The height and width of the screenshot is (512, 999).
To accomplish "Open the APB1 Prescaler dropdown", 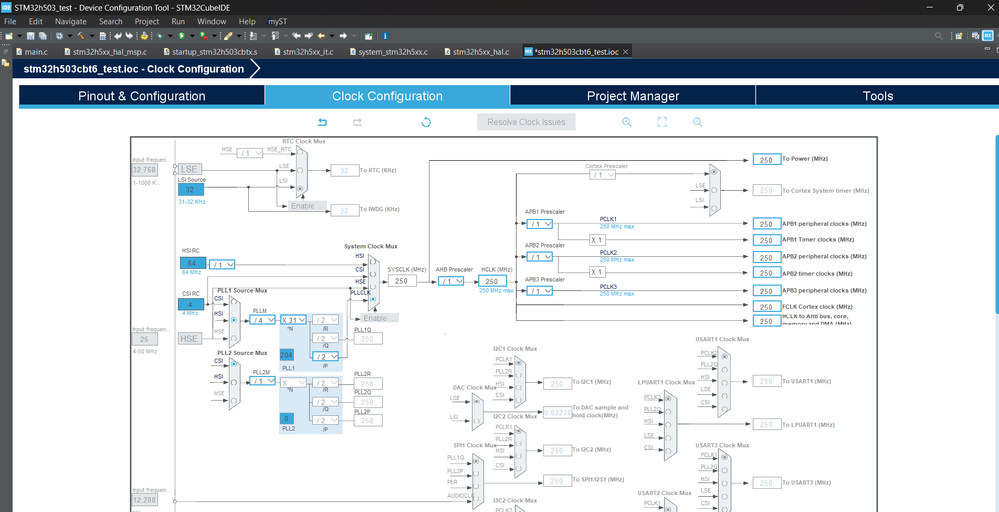I will click(x=540, y=224).
